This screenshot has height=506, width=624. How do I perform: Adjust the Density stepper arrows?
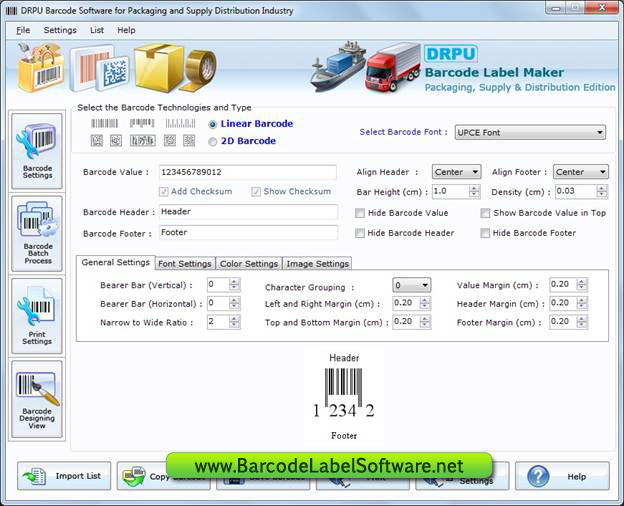(602, 191)
